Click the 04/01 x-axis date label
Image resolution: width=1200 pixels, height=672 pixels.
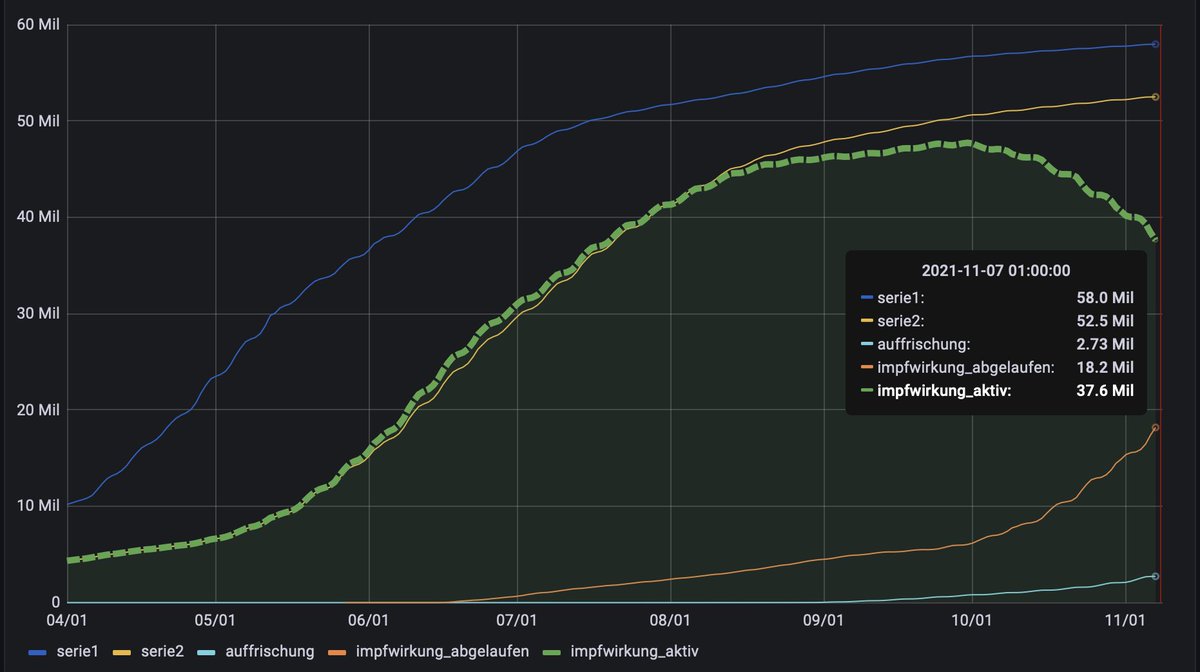pos(67,620)
